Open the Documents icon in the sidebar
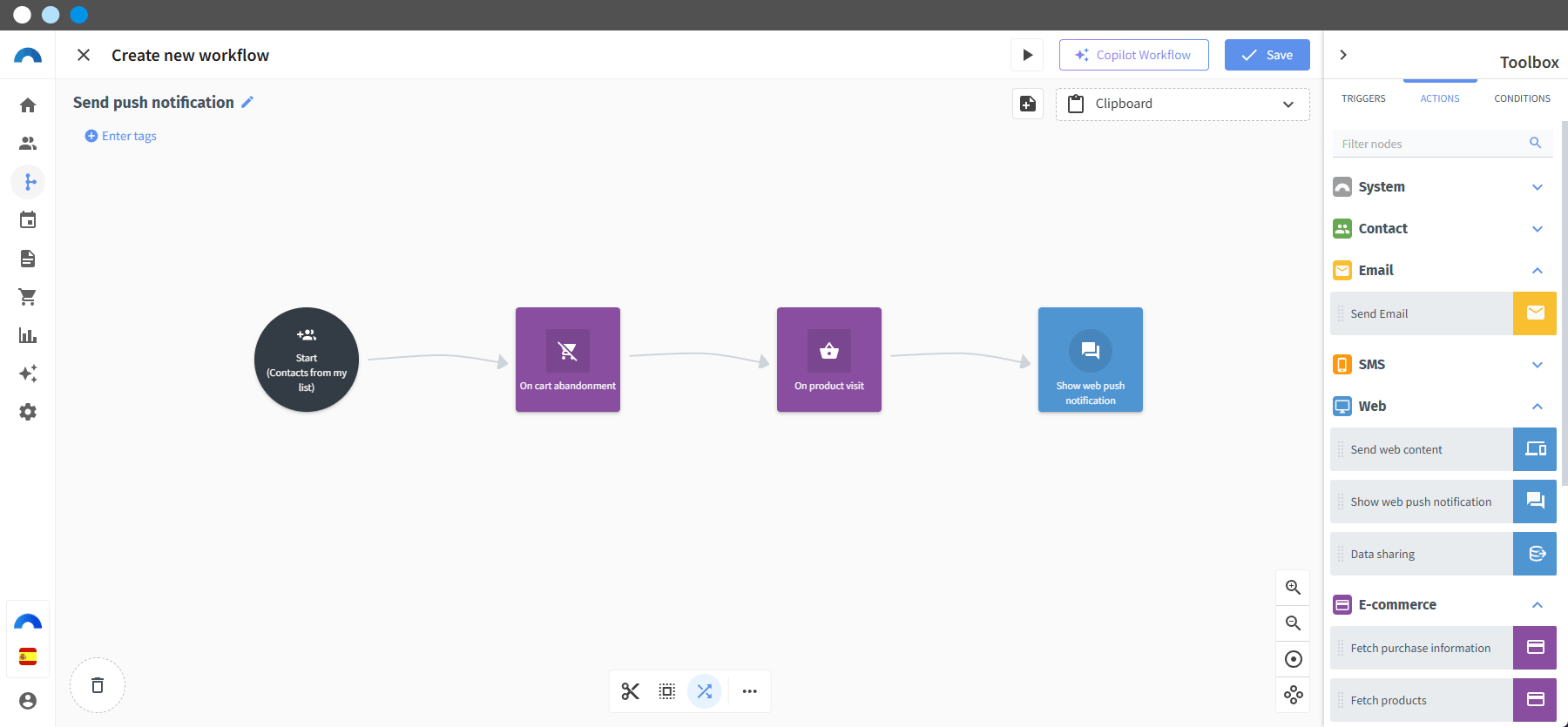 coord(28,259)
